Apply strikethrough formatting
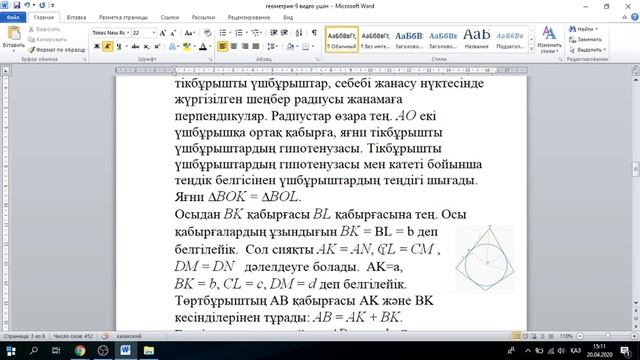The image size is (640, 360). 135,47
